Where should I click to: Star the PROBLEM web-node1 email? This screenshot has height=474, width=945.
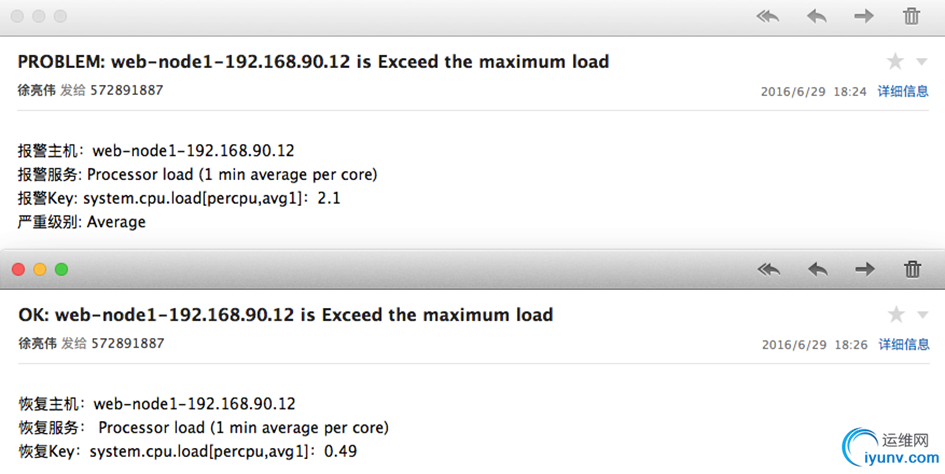[895, 62]
